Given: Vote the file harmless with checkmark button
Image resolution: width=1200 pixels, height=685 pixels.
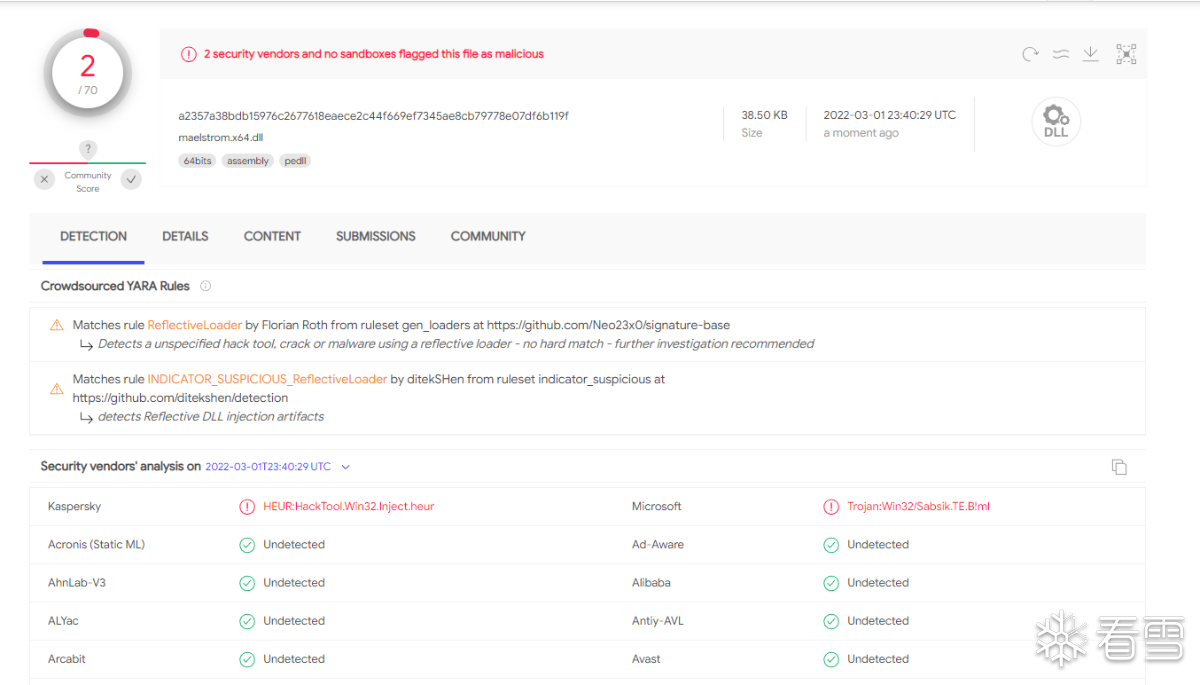Looking at the screenshot, I should coord(131,179).
